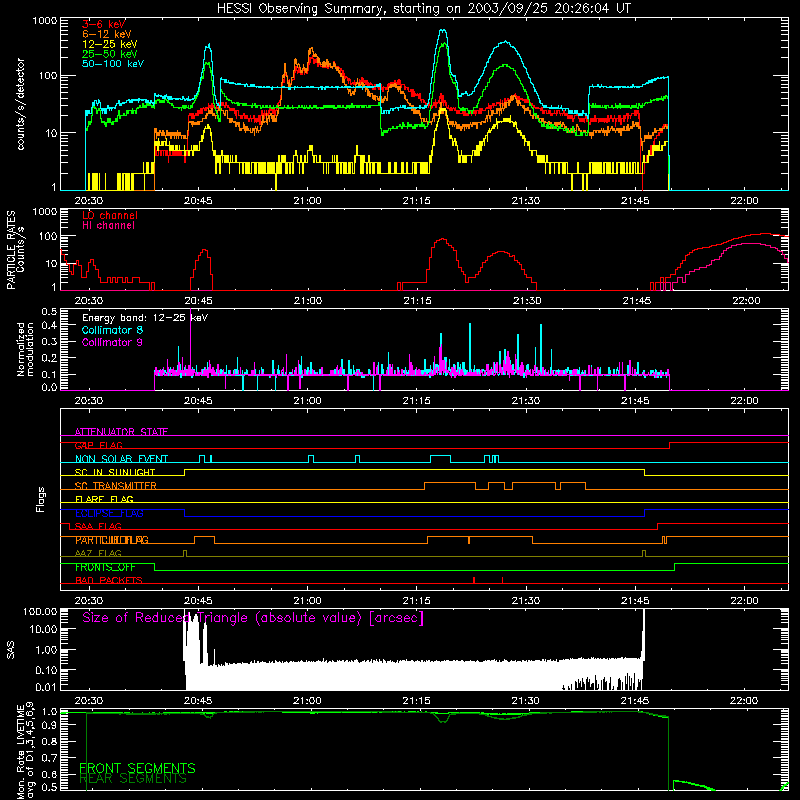This screenshot has width=800, height=800.
Task: Click the 20:45 tick of the SAS plot
Action: coord(198,701)
